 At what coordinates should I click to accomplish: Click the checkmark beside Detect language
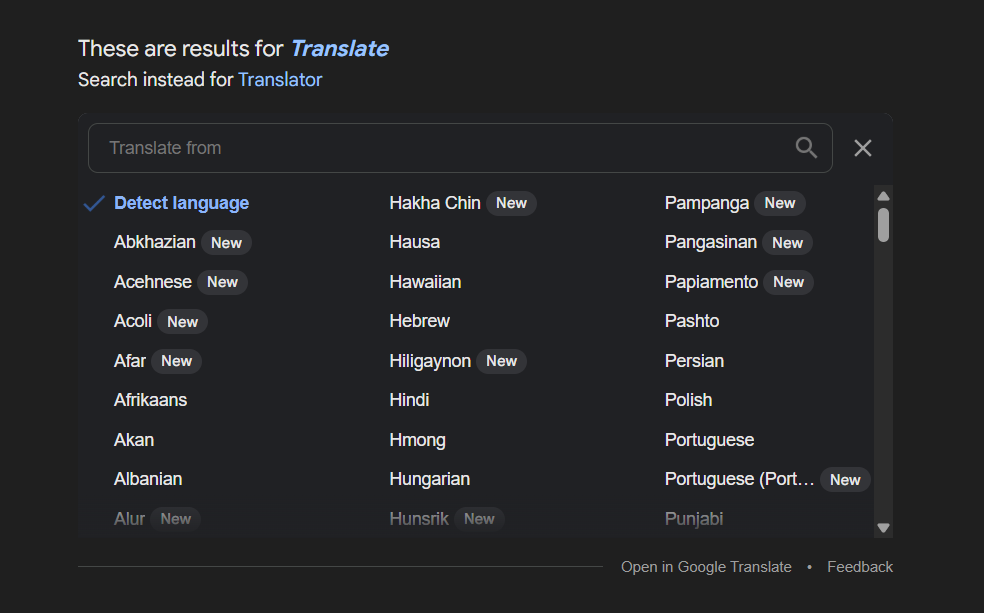(93, 203)
